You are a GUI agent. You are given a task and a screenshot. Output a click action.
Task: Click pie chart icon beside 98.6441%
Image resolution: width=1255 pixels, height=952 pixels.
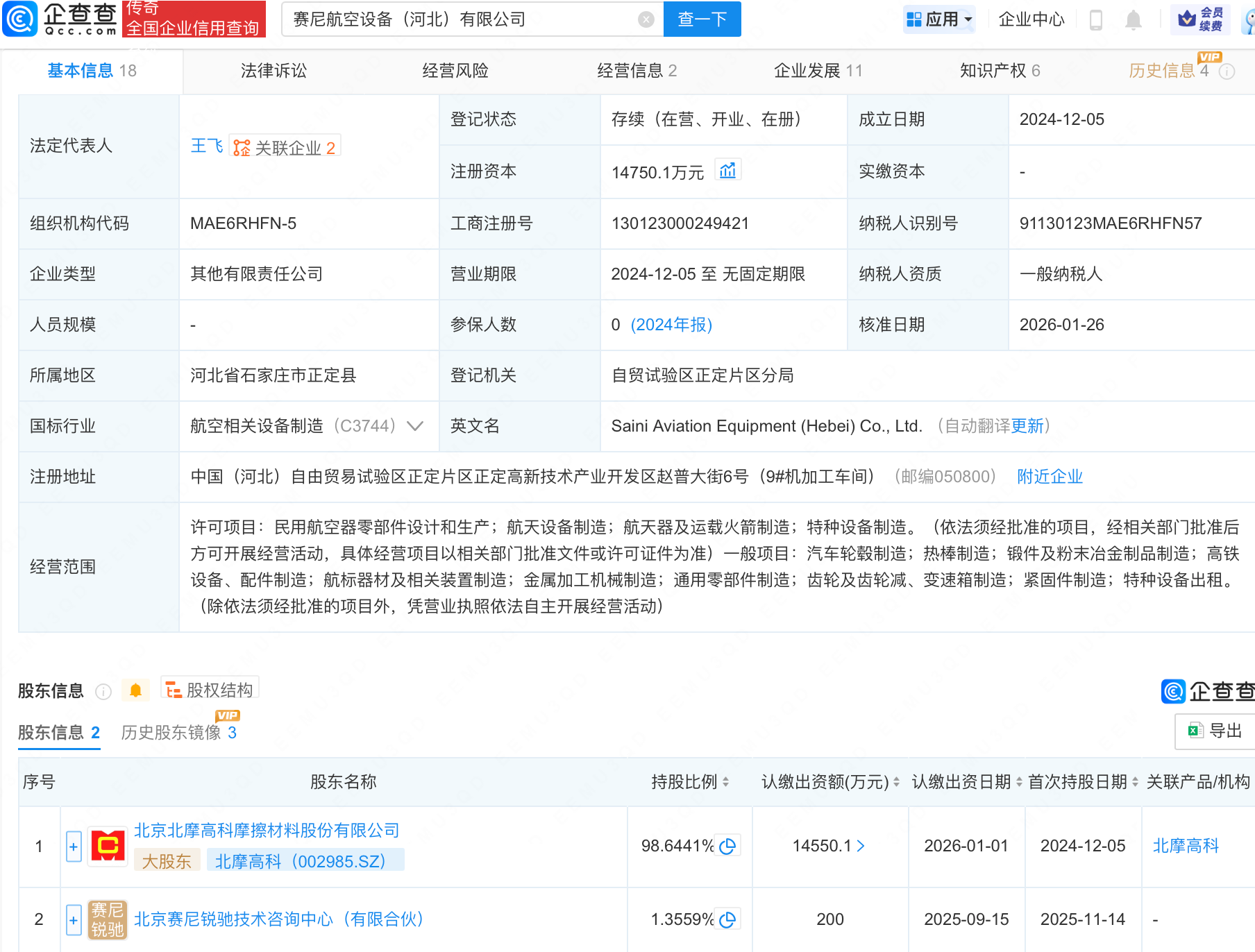727,846
